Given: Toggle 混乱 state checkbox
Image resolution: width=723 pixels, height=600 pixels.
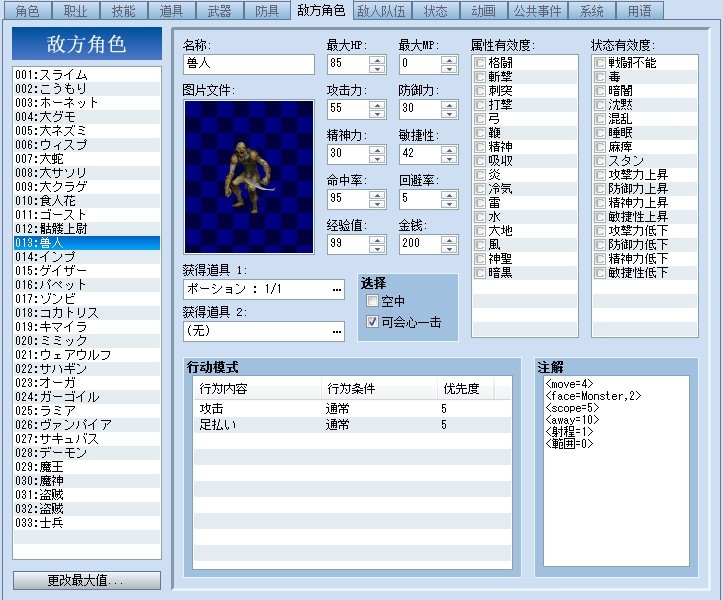Looking at the screenshot, I should click(x=600, y=119).
